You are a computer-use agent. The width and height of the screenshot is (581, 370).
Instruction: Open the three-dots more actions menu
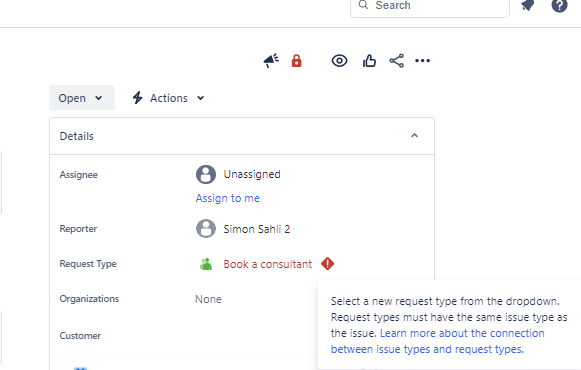[422, 61]
